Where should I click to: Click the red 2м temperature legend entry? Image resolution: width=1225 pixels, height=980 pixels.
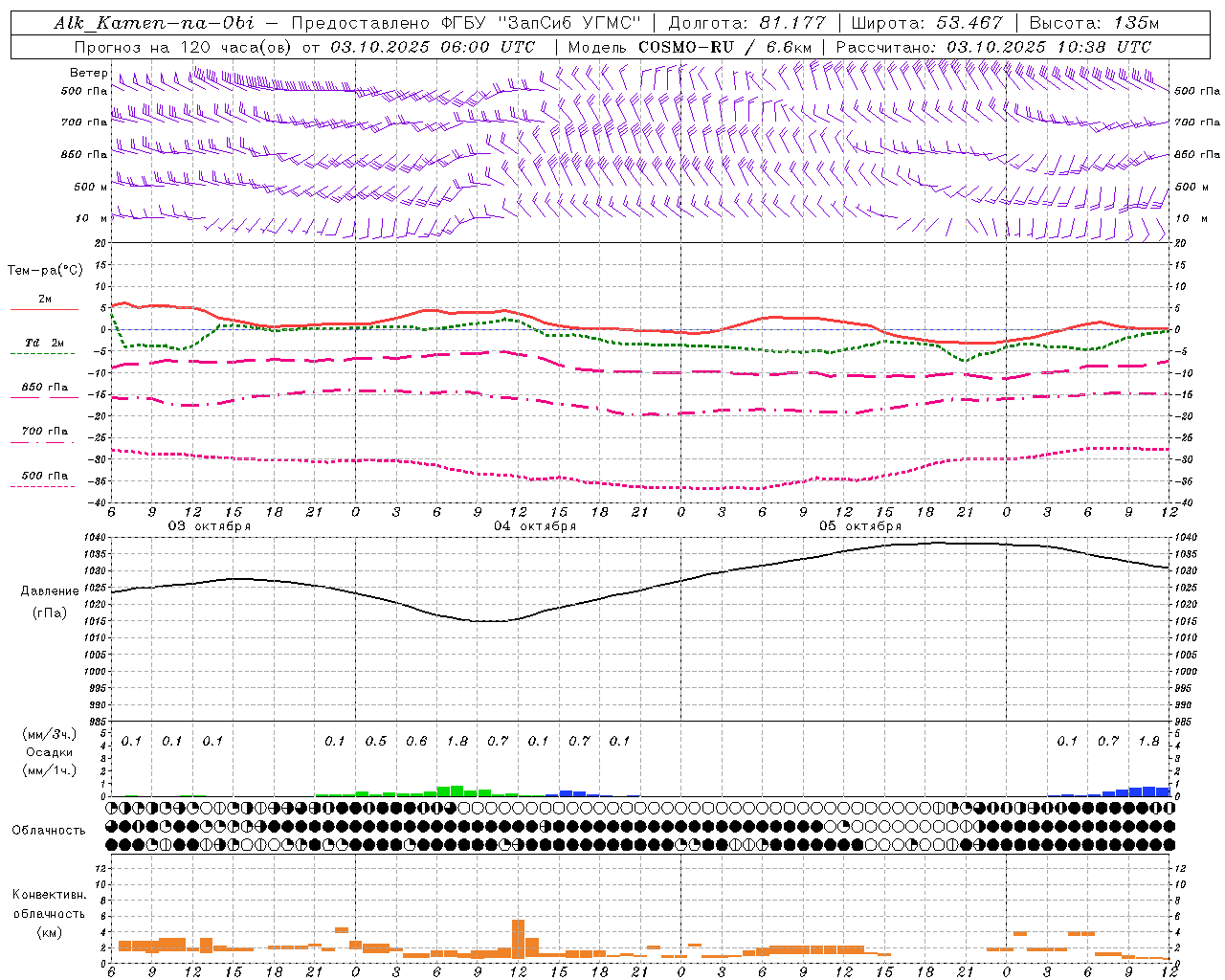tap(45, 300)
